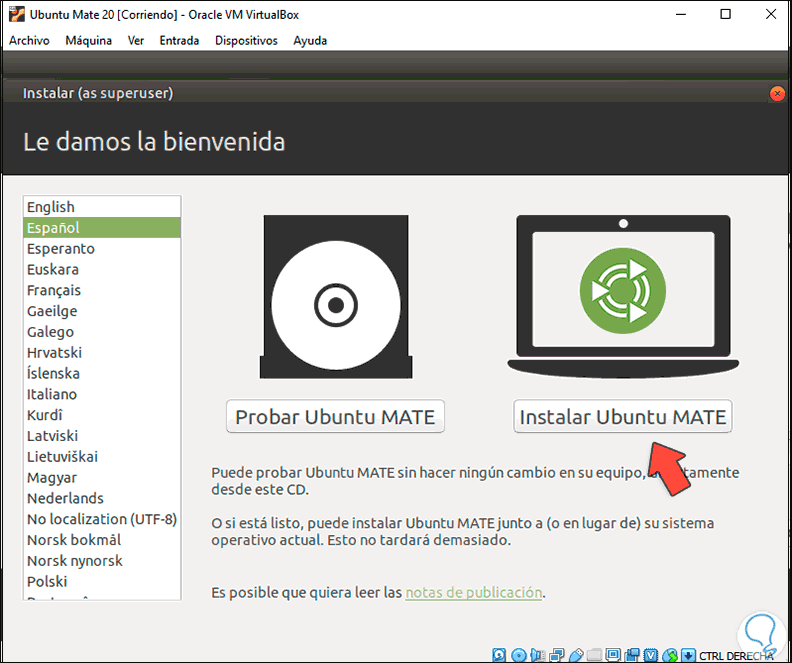Select Polski in the language list
The height and width of the screenshot is (663, 792).
click(x=102, y=581)
